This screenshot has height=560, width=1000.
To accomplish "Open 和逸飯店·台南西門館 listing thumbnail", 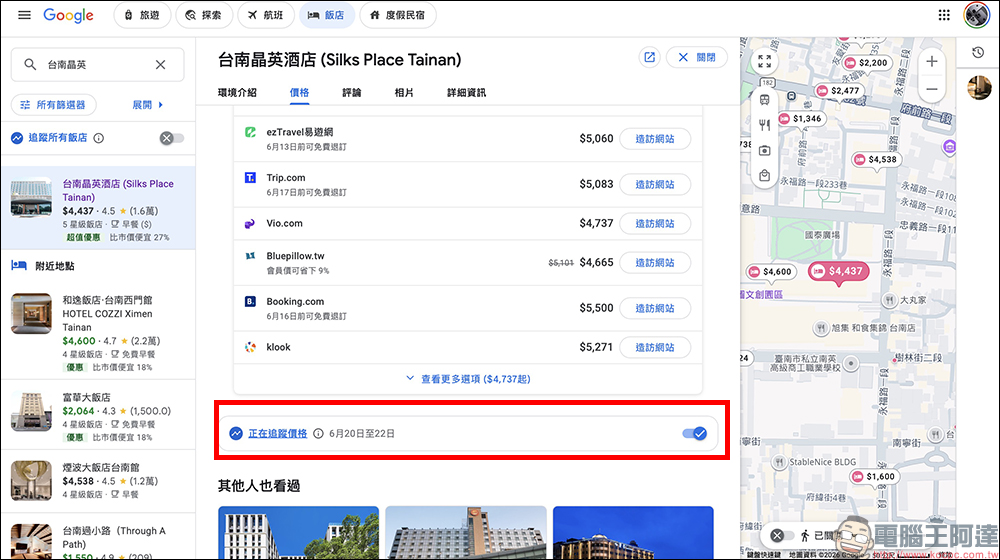I will tap(31, 314).
